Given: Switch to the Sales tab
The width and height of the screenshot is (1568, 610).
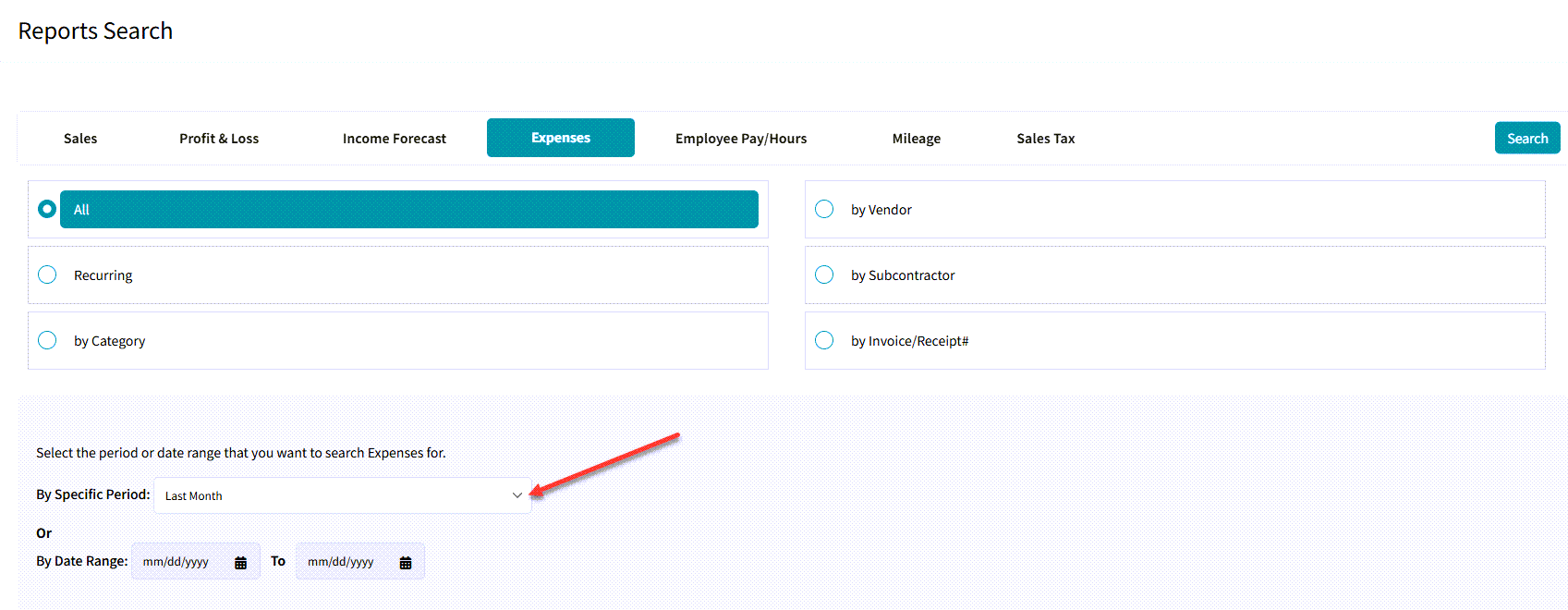Looking at the screenshot, I should [80, 139].
